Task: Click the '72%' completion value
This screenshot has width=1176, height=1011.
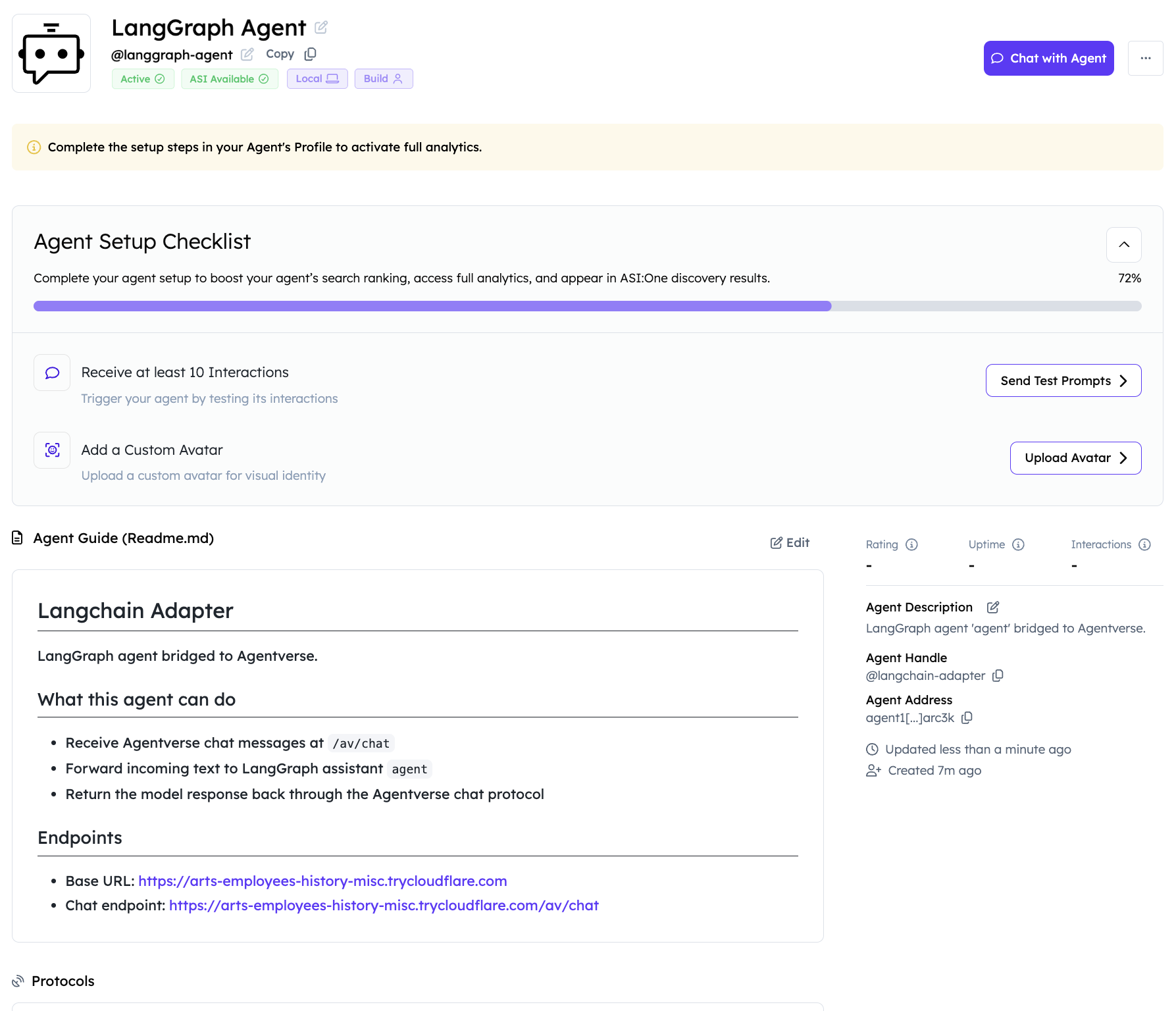Action: pos(1129,278)
